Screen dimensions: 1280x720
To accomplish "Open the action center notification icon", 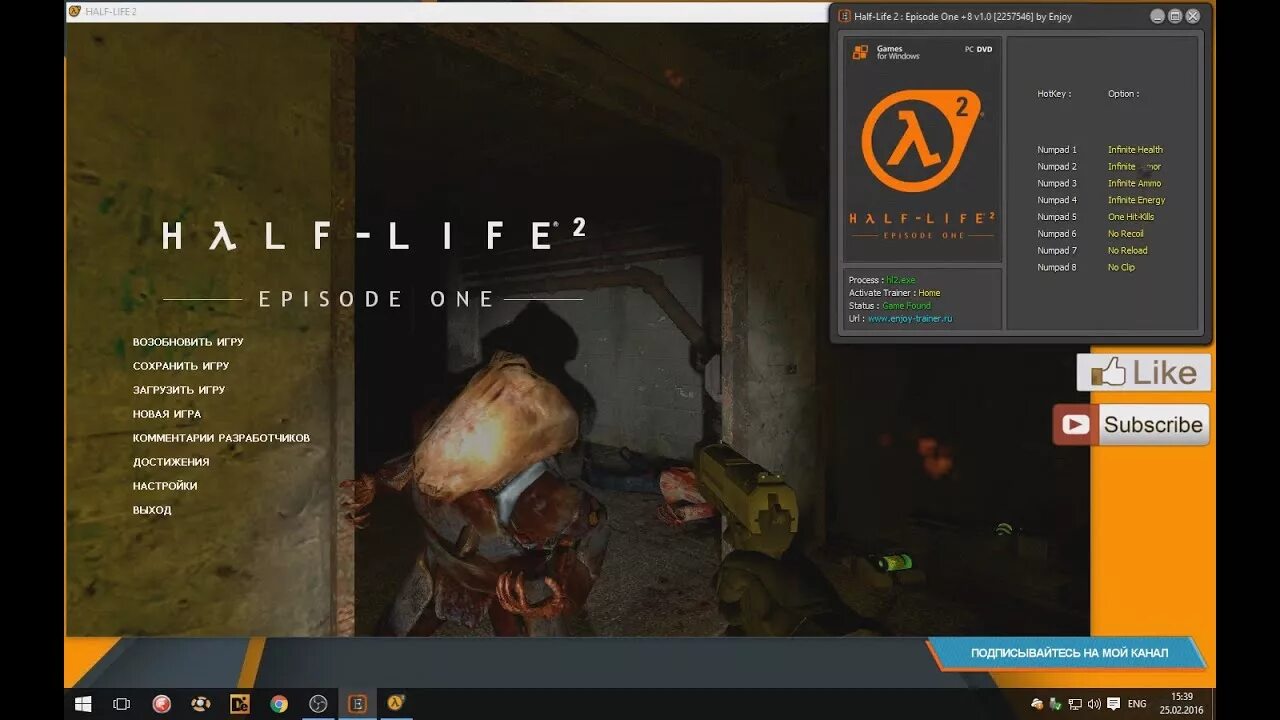I will 1113,704.
